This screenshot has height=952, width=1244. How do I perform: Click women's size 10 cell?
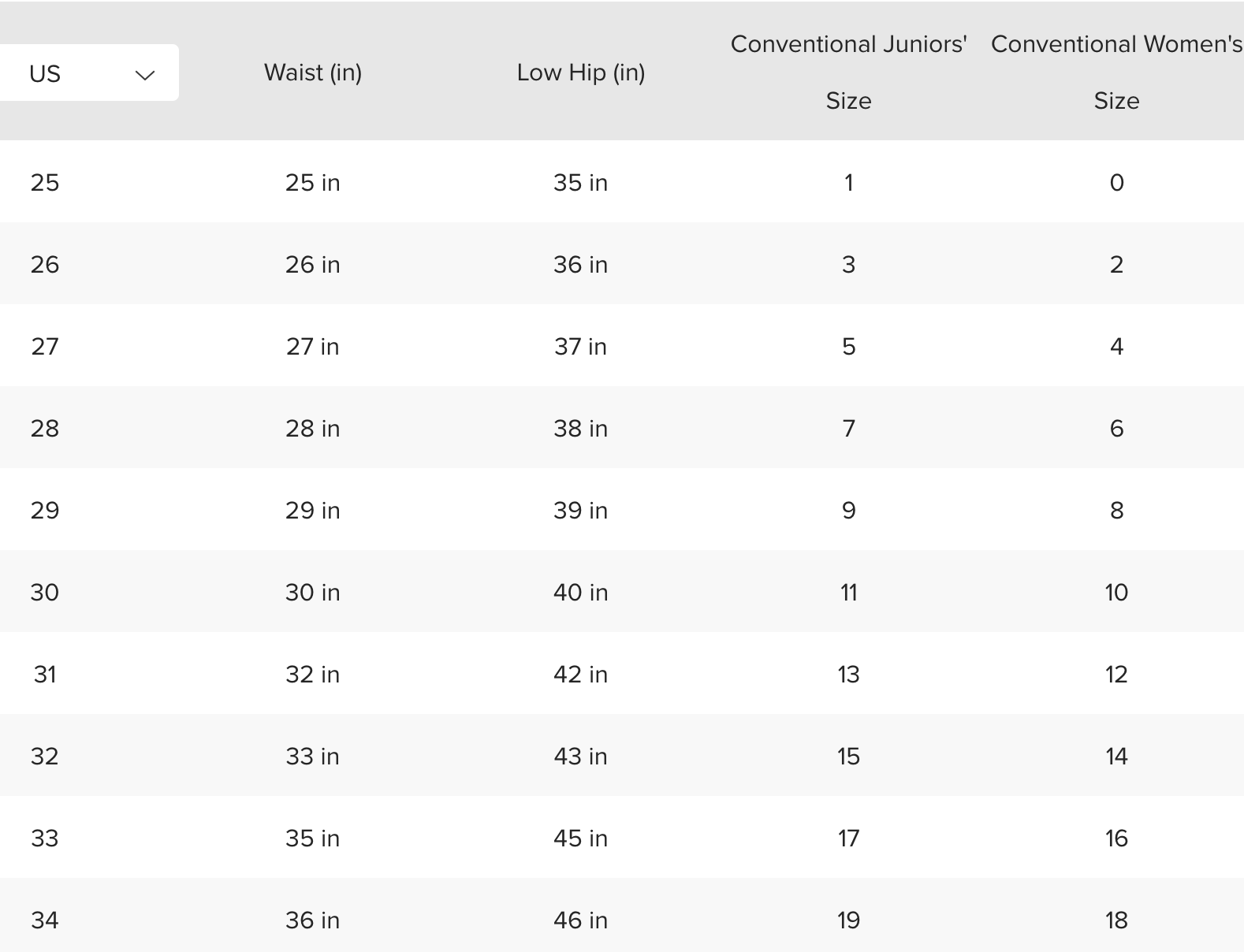tap(1116, 593)
